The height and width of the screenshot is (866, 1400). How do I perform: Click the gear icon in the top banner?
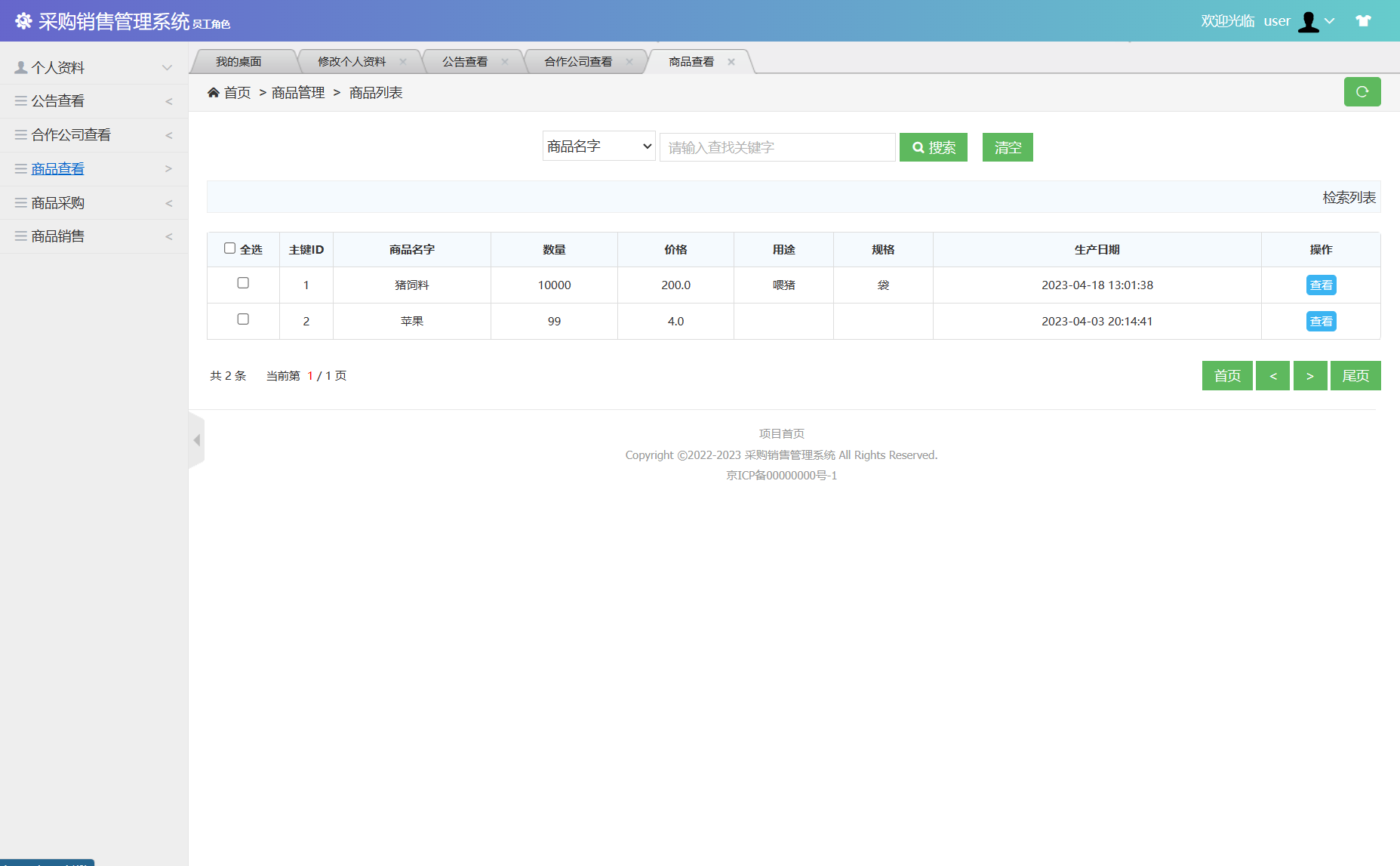(23, 20)
